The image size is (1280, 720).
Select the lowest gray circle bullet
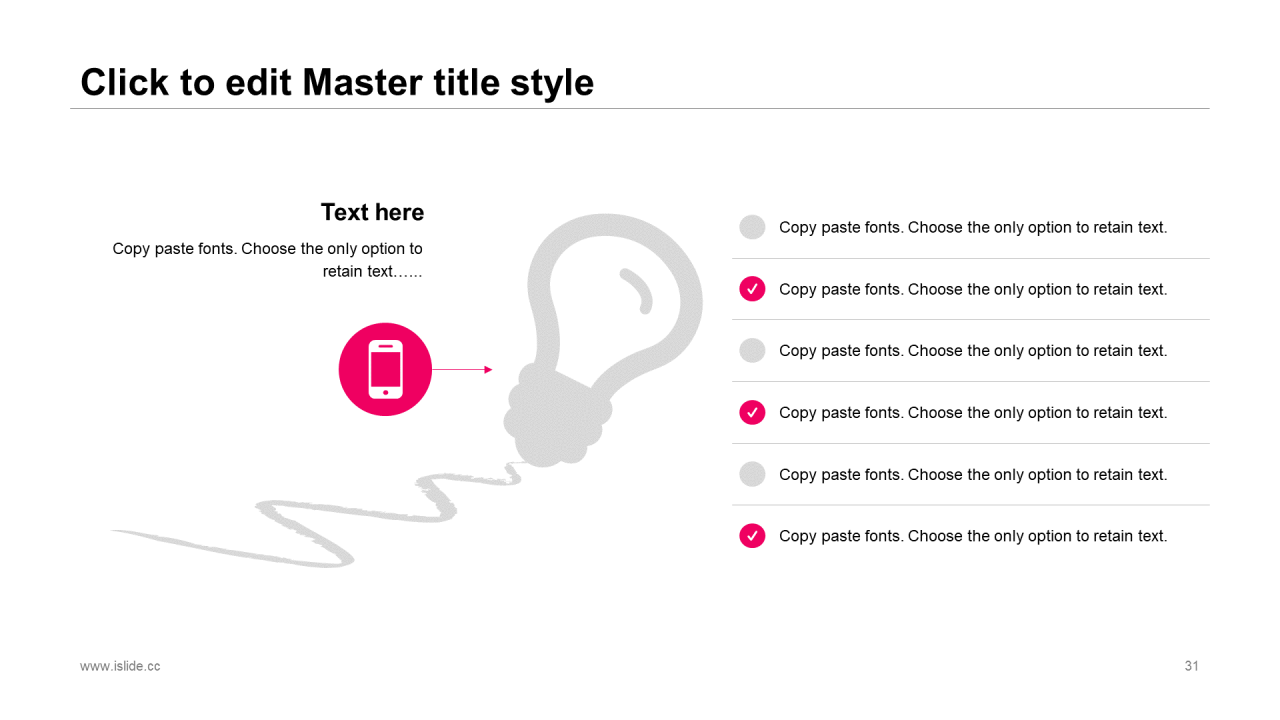click(x=752, y=474)
